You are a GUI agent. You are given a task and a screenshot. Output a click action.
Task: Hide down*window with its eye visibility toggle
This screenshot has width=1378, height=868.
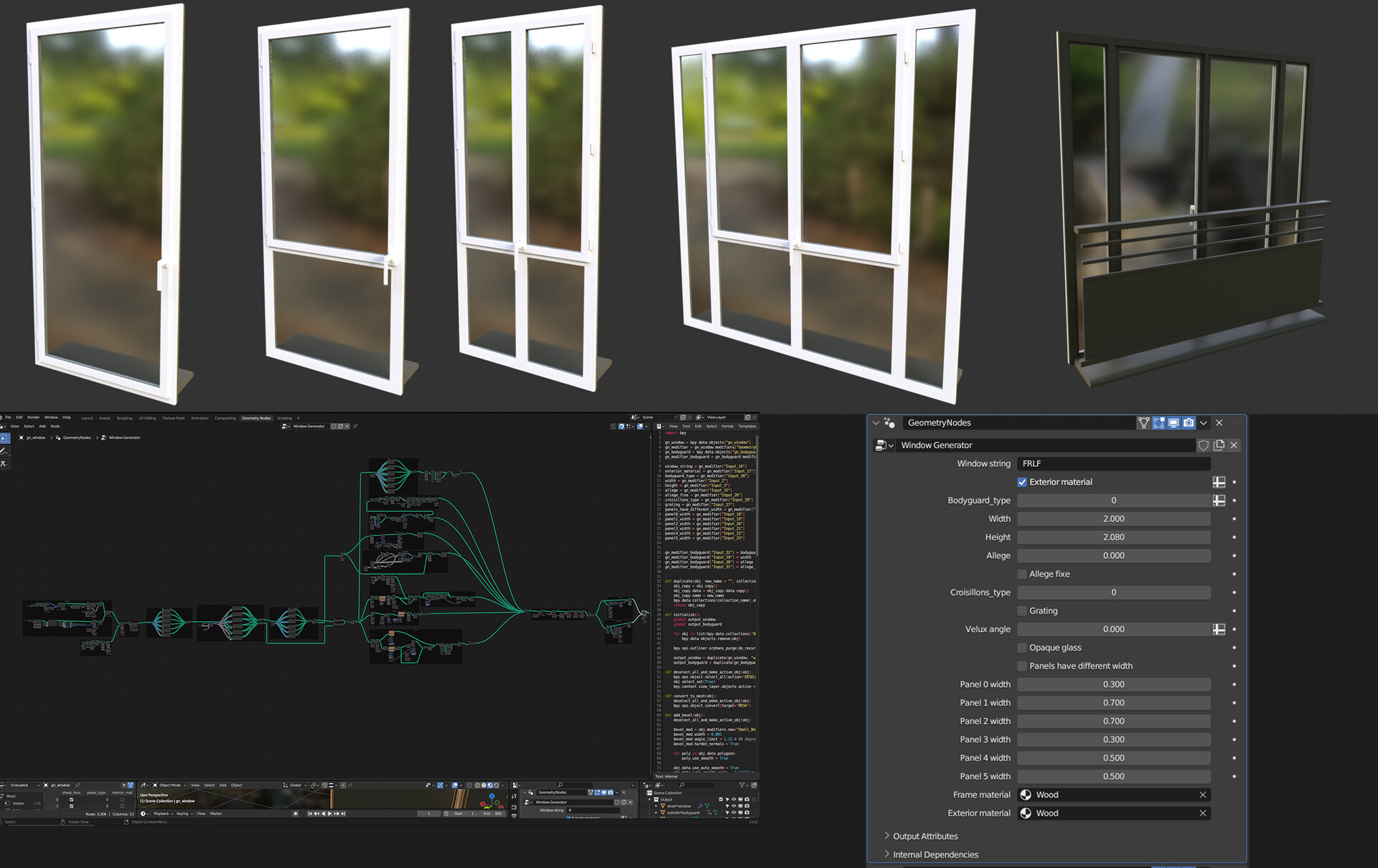(x=733, y=807)
